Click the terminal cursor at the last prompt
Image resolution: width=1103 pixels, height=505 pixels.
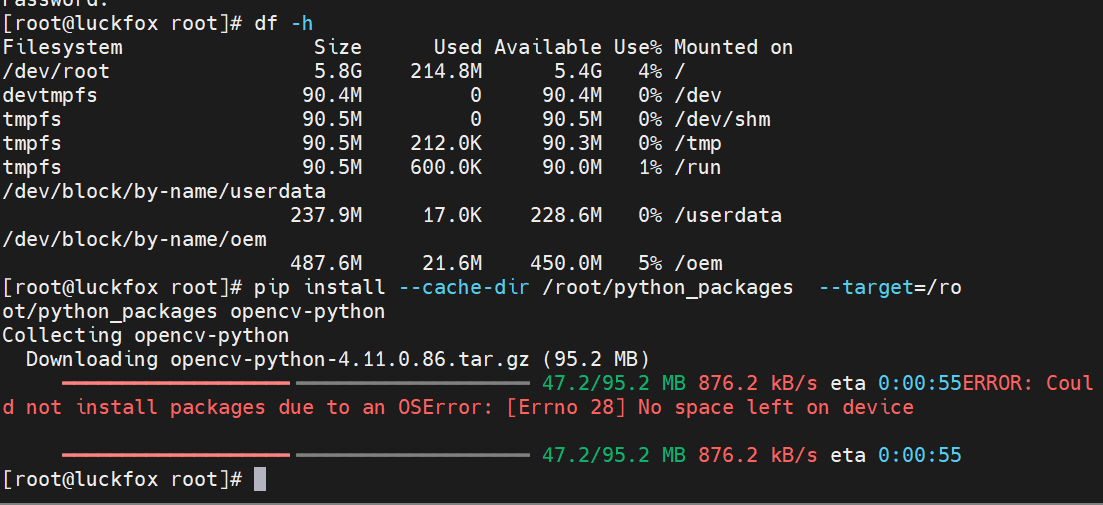[x=260, y=479]
